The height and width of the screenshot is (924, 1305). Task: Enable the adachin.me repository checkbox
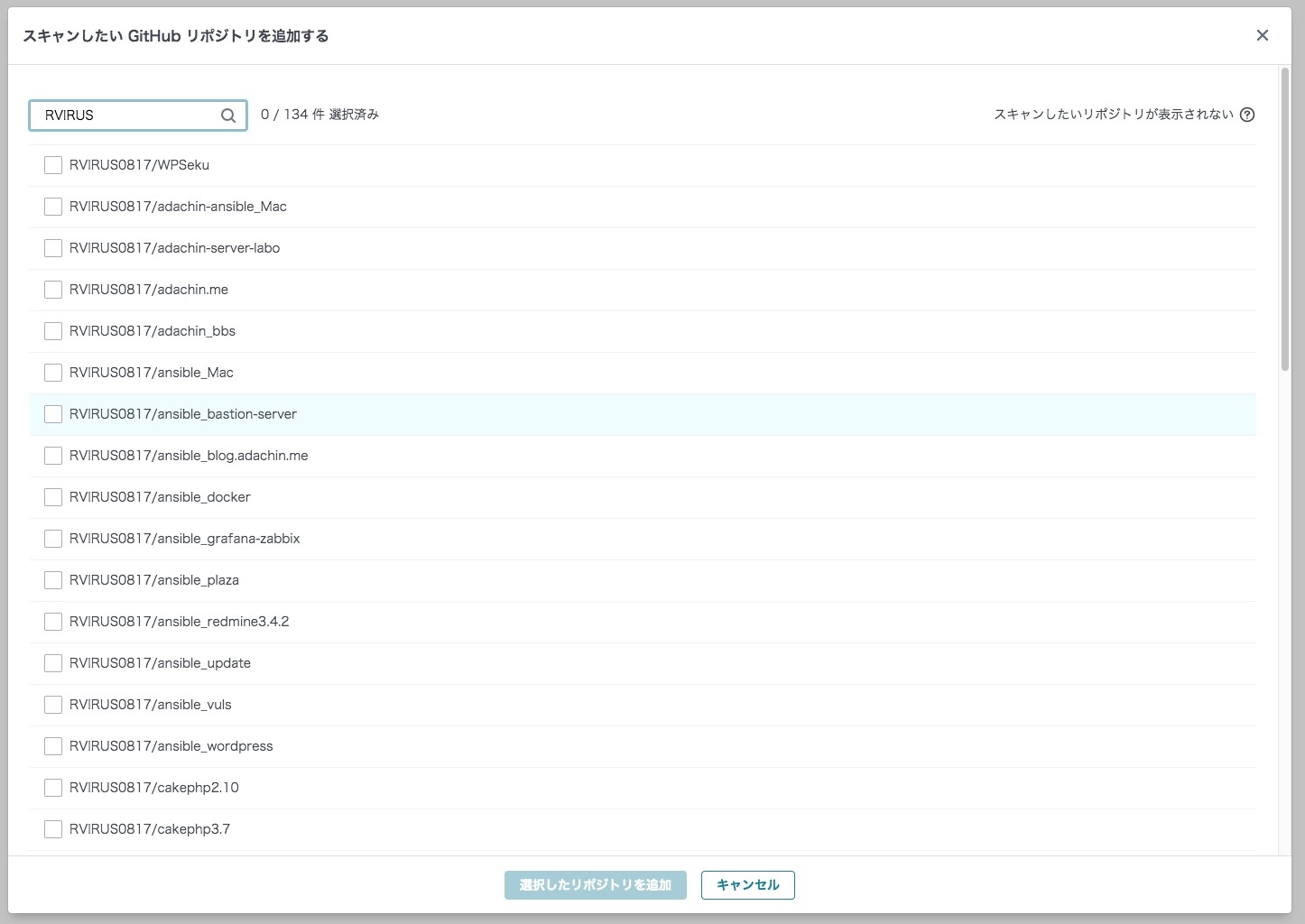pyautogui.click(x=53, y=290)
